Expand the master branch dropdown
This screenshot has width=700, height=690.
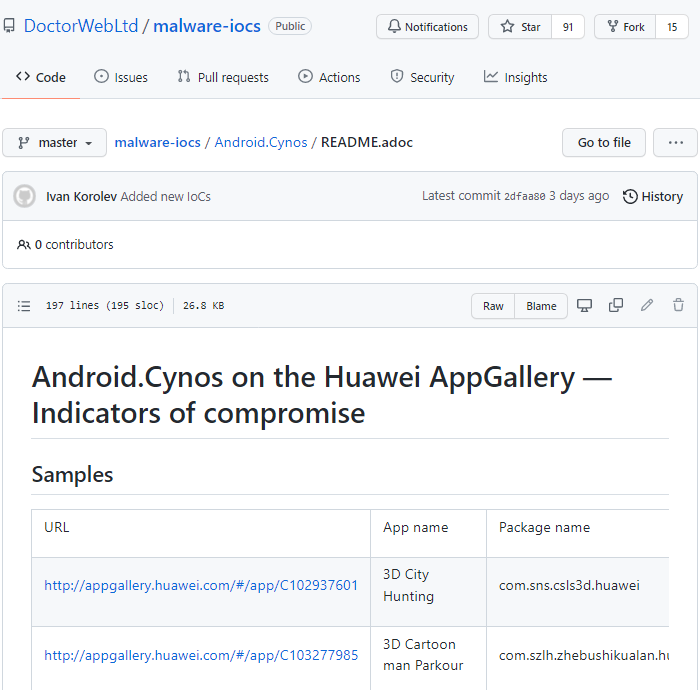coord(54,143)
